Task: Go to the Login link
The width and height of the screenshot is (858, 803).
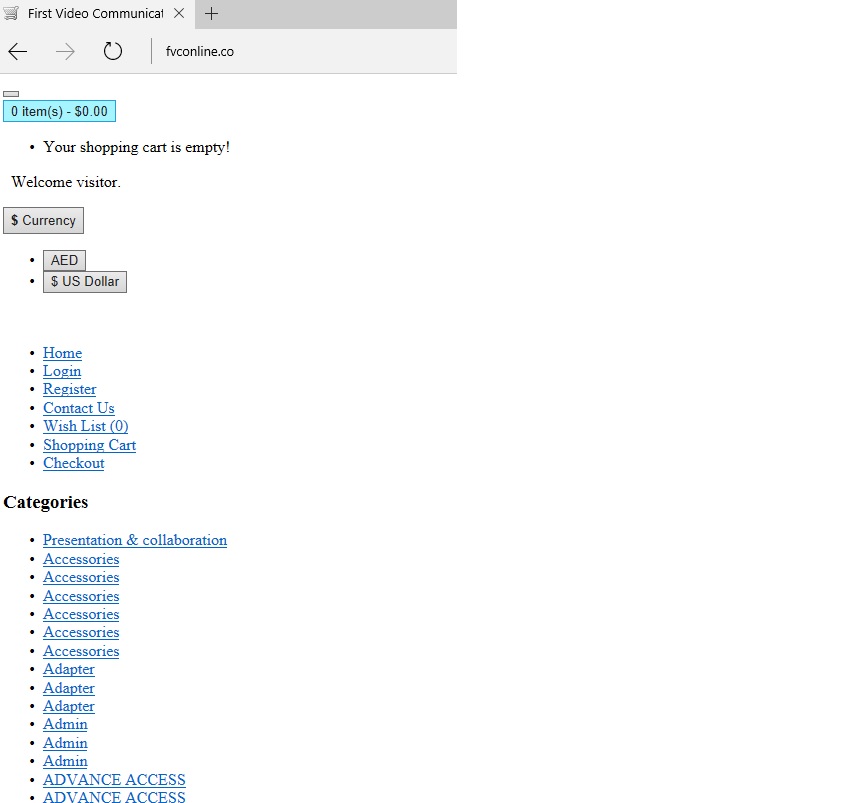Action: point(62,371)
